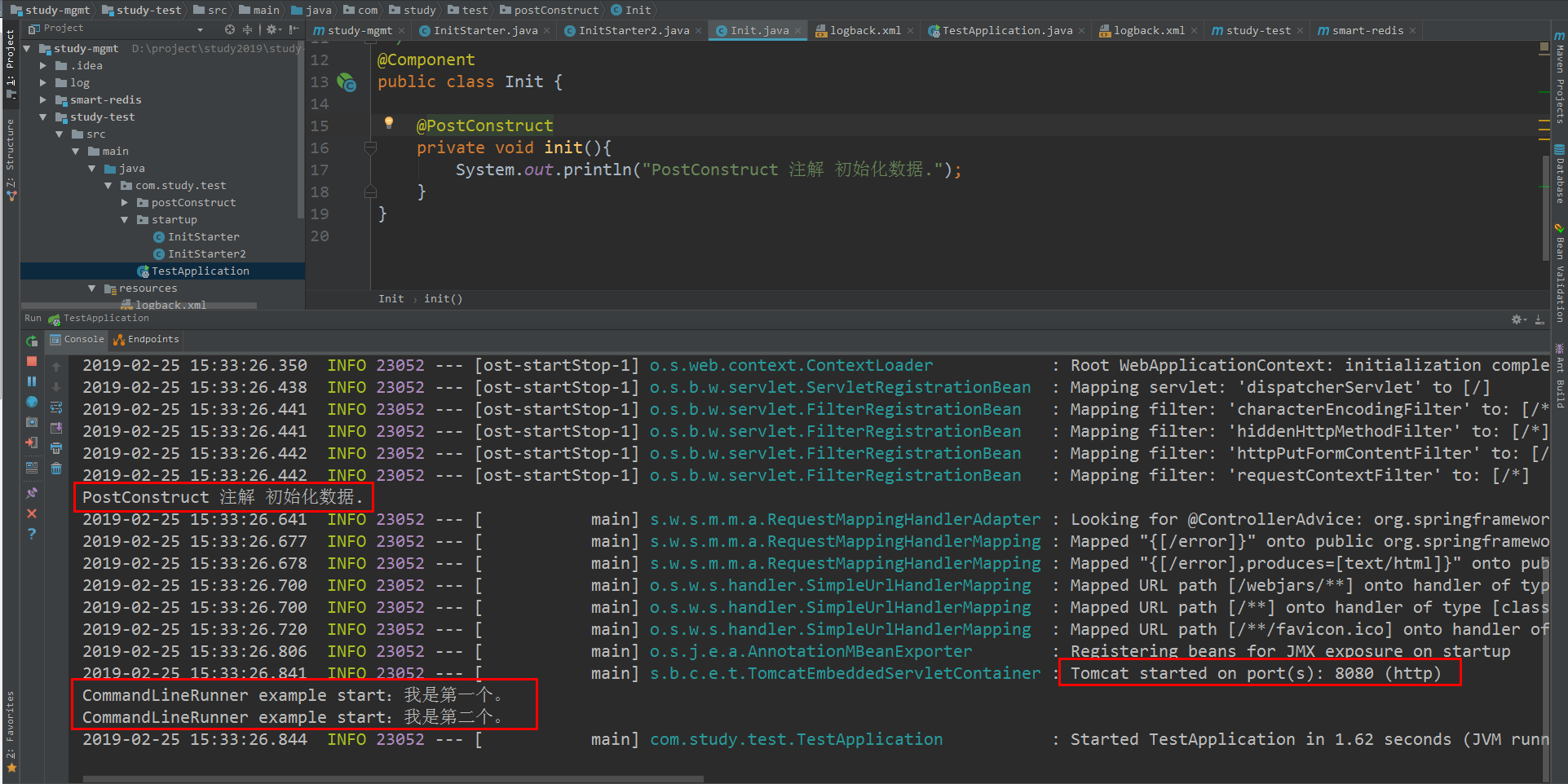Toggle soft-wrap in the console toolbar

56,407
